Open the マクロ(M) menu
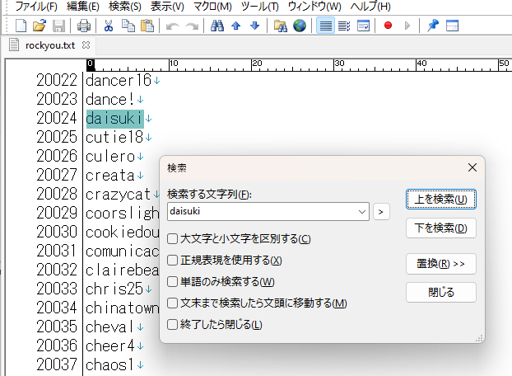 pyautogui.click(x=213, y=6)
